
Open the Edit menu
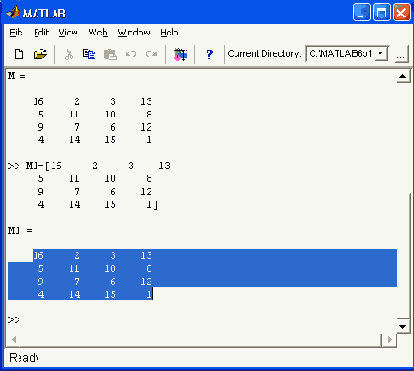tap(41, 32)
